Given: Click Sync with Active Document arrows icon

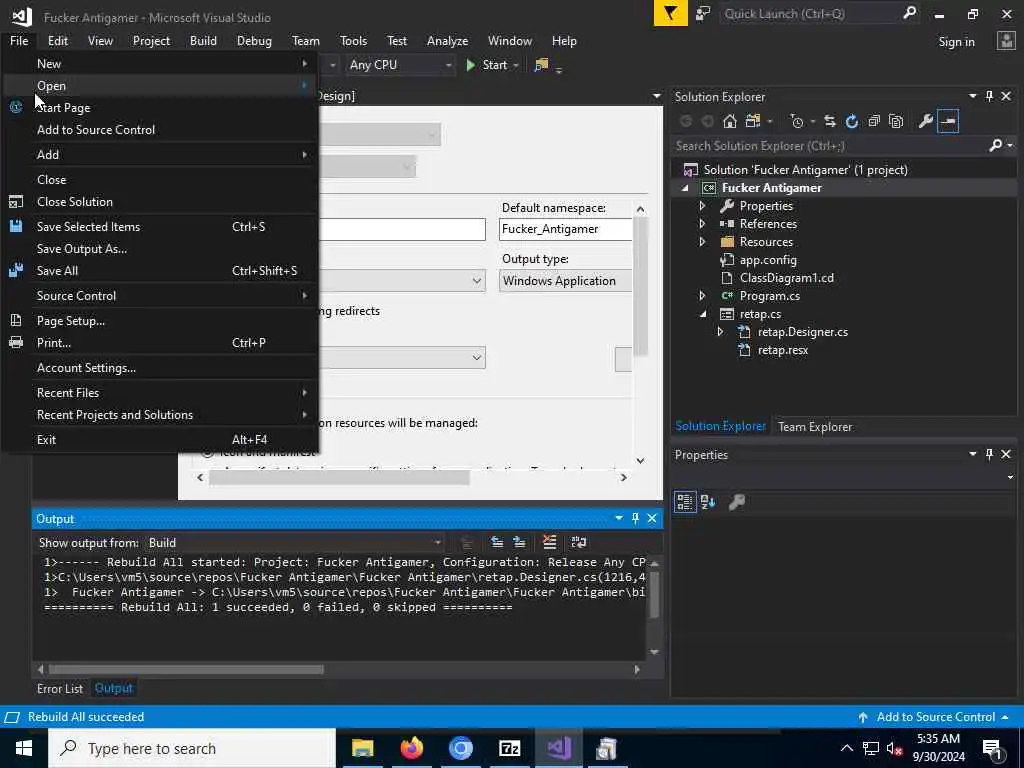Looking at the screenshot, I should pyautogui.click(x=830, y=121).
